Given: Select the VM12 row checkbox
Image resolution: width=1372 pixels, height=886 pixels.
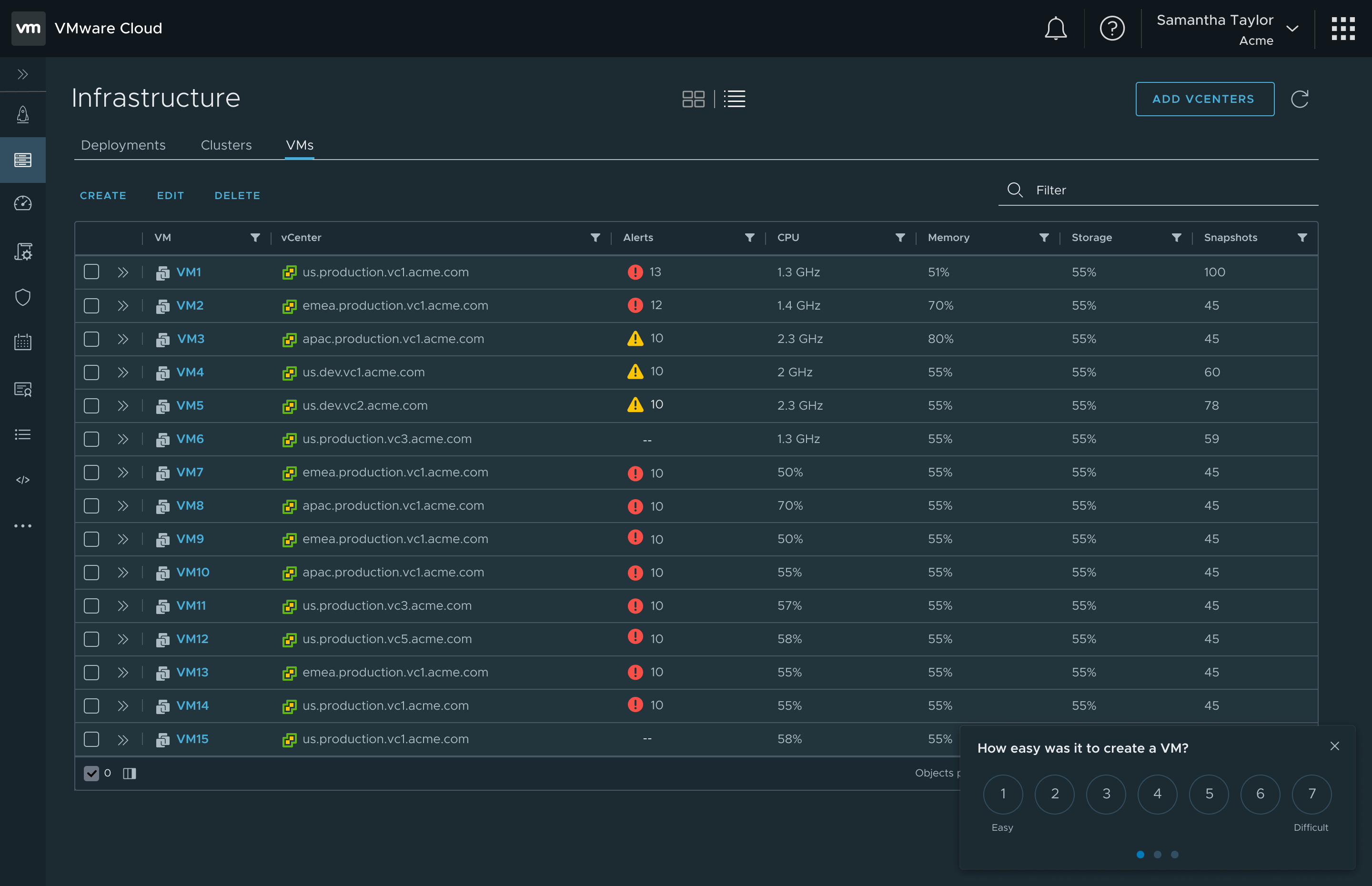Looking at the screenshot, I should tap(91, 639).
